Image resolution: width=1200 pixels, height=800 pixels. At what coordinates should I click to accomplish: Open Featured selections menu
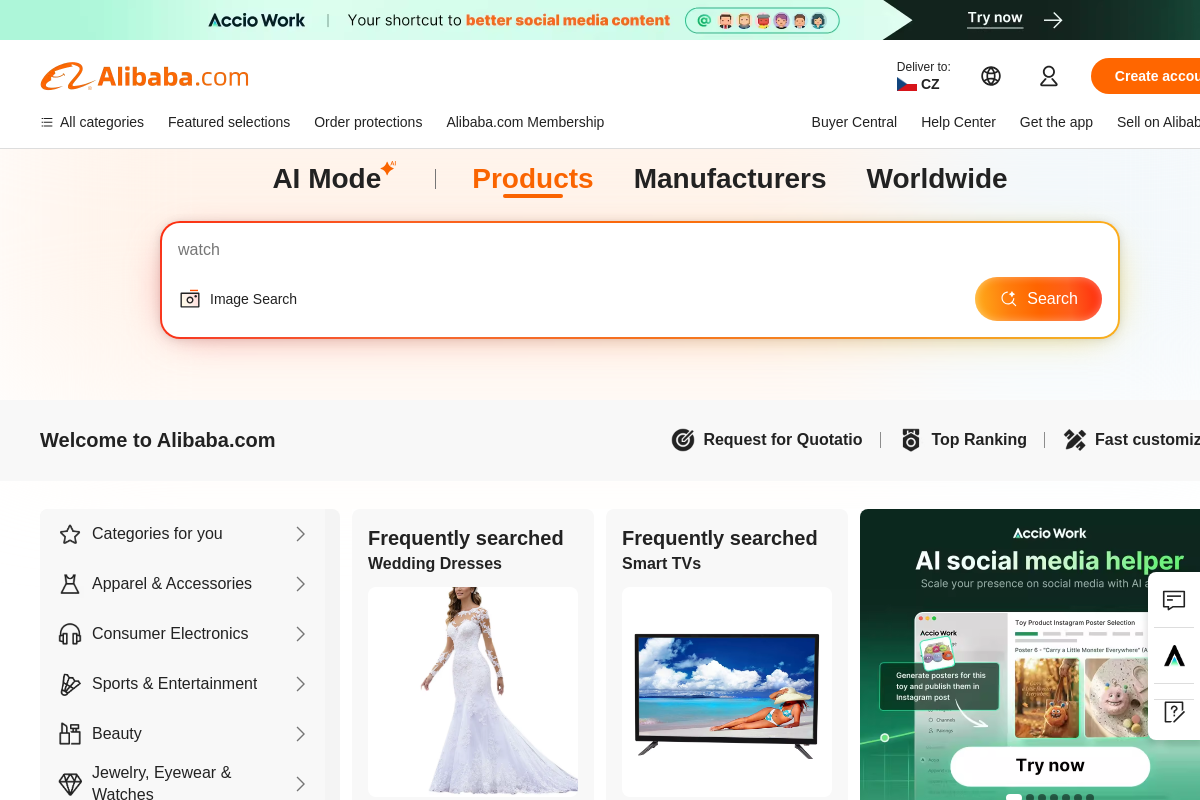point(229,122)
